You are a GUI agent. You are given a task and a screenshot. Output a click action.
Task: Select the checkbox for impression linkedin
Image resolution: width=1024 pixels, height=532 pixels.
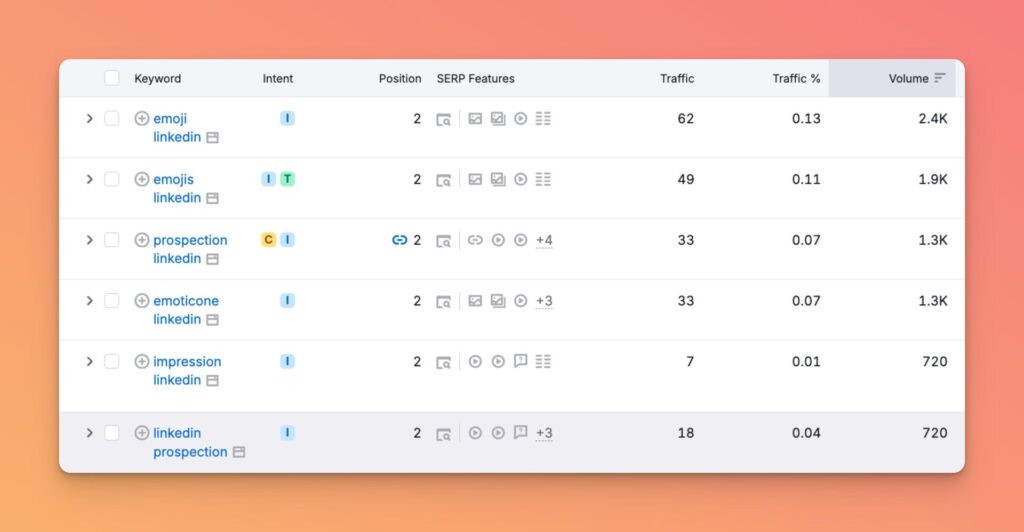pos(112,361)
